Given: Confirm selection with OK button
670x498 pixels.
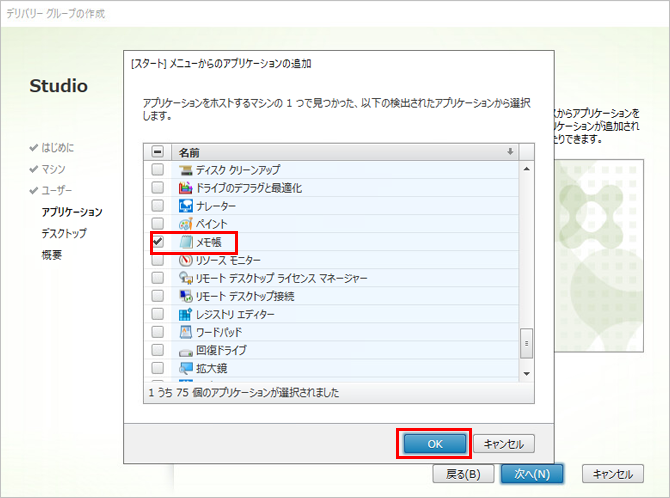Looking at the screenshot, I should 434,443.
